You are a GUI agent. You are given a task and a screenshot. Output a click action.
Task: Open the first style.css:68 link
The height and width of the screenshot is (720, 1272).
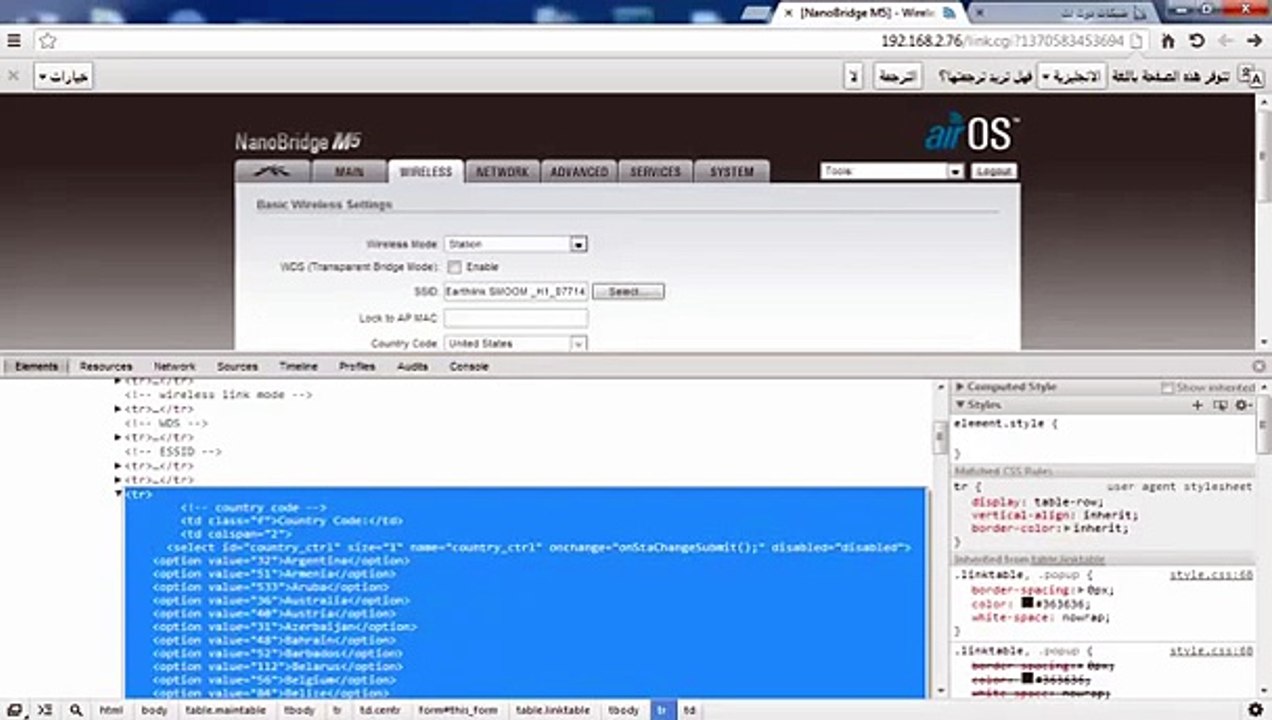click(1211, 575)
